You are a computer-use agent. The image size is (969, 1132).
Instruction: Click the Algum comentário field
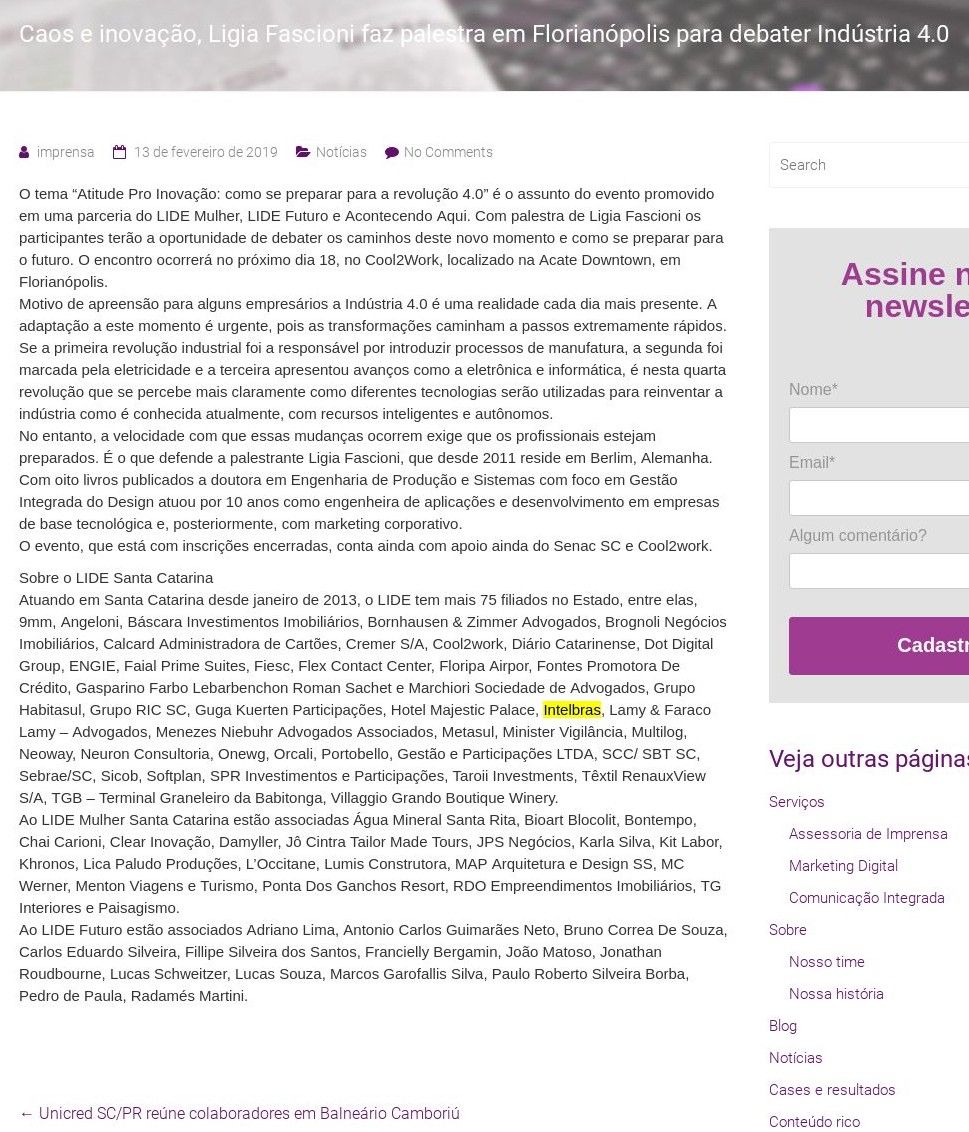point(878,571)
